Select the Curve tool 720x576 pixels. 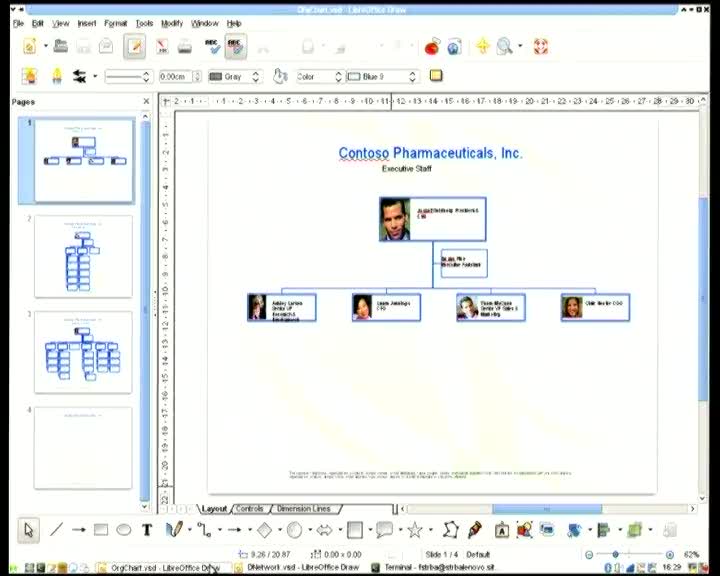click(x=174, y=530)
